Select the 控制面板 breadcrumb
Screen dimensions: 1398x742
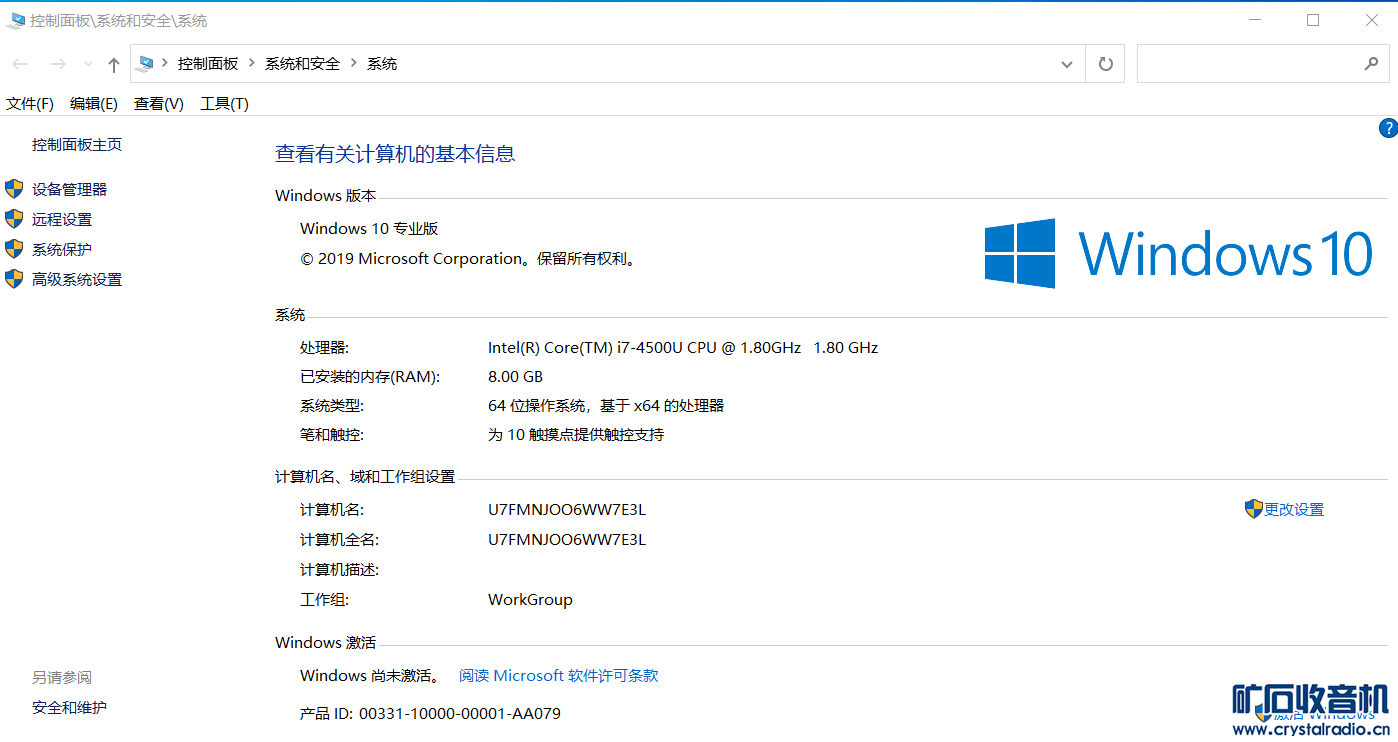[x=208, y=63]
